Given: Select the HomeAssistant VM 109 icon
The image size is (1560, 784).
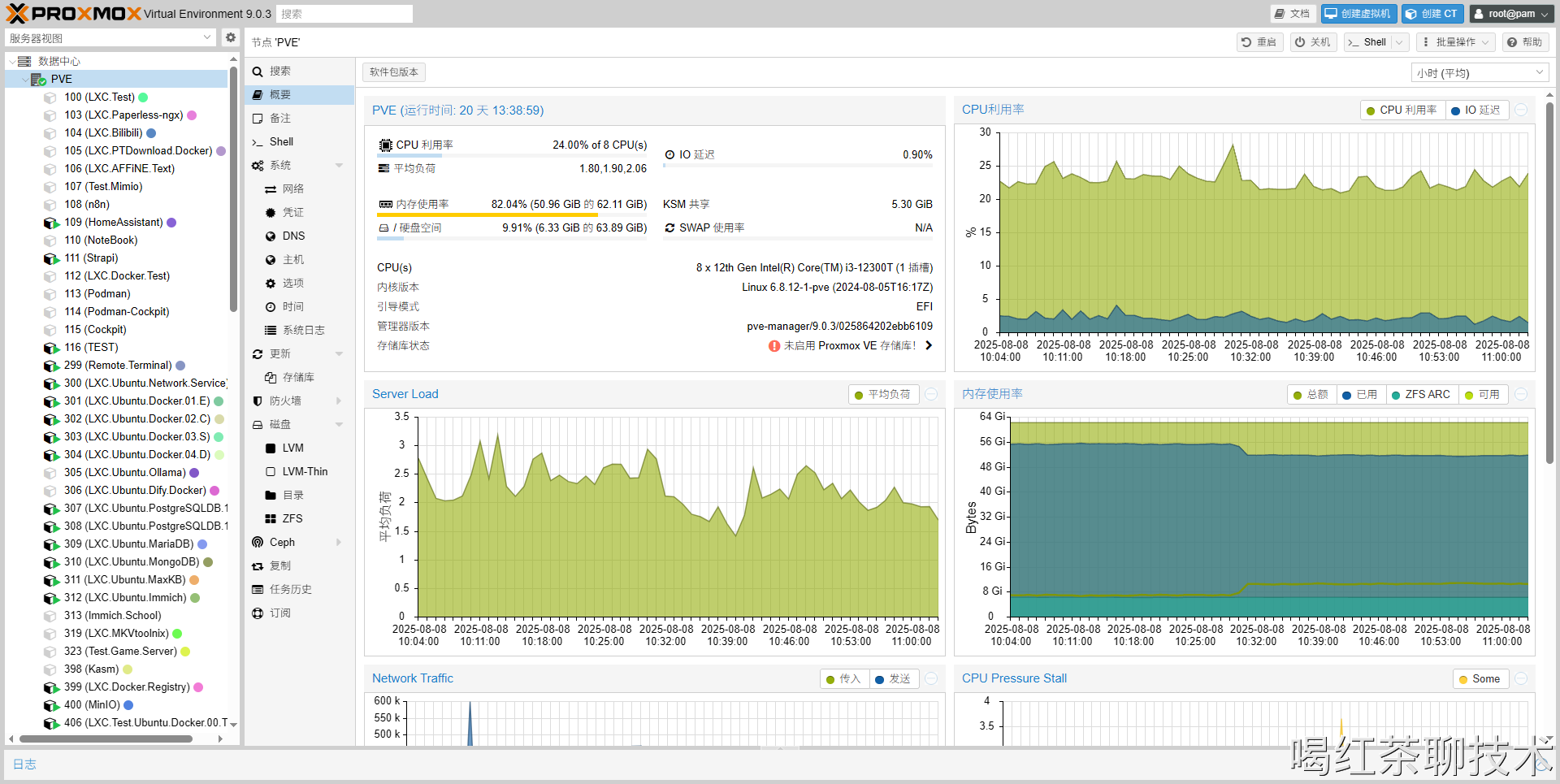Looking at the screenshot, I should coord(51,223).
